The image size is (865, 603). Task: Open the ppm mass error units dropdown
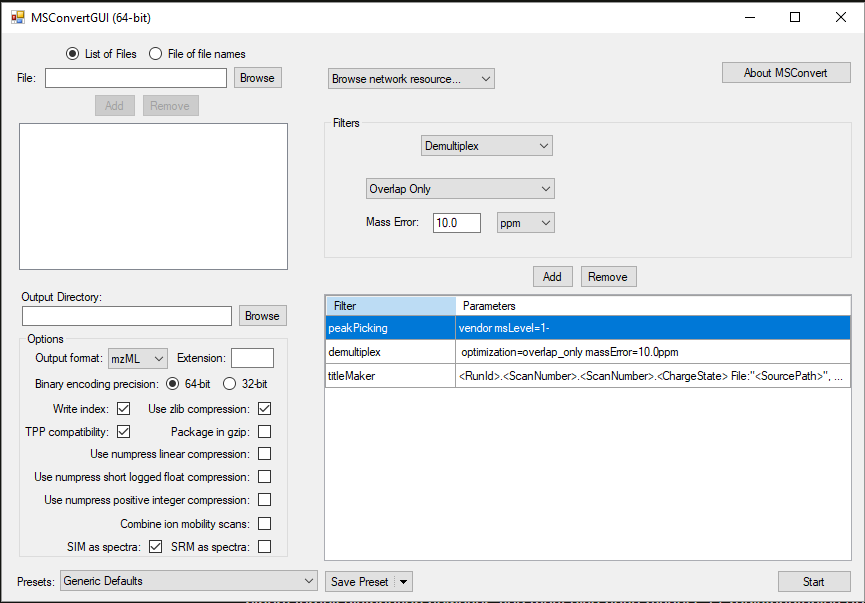click(525, 223)
